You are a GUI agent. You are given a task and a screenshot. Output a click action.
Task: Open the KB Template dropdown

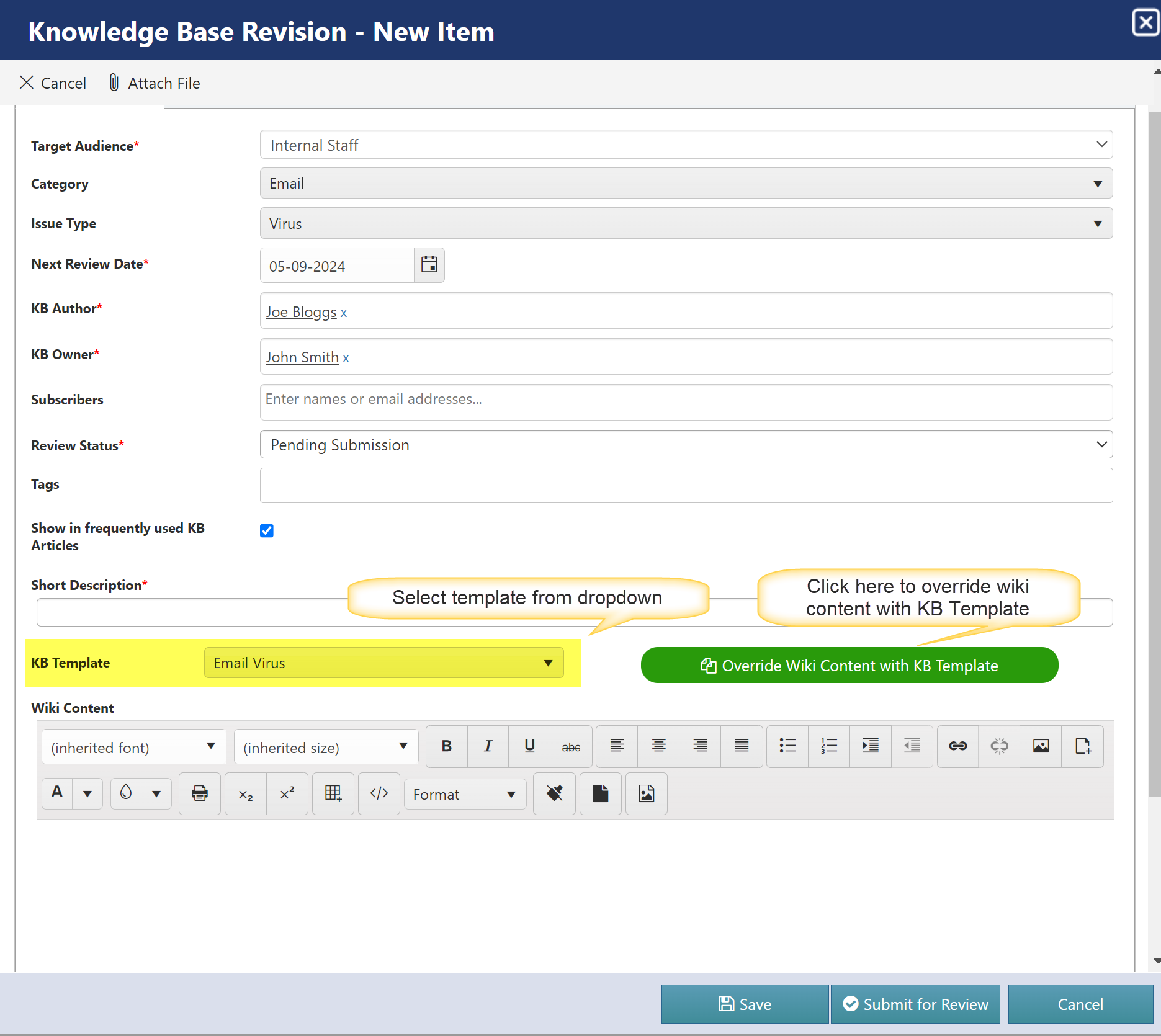[x=383, y=663]
